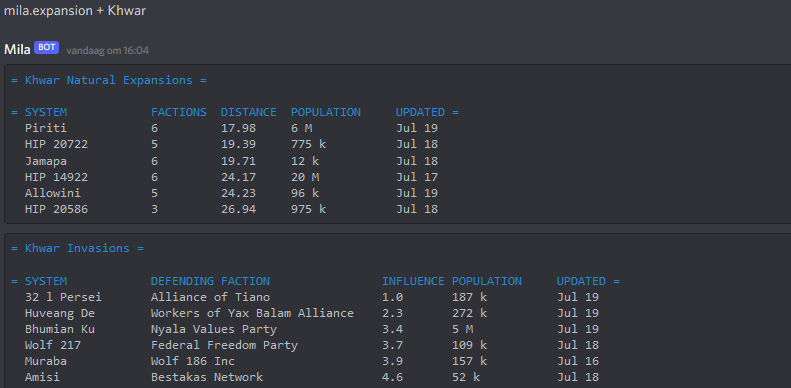Click distance value 26.94
Screen dimensions: 791x388
pyautogui.click(x=238, y=209)
